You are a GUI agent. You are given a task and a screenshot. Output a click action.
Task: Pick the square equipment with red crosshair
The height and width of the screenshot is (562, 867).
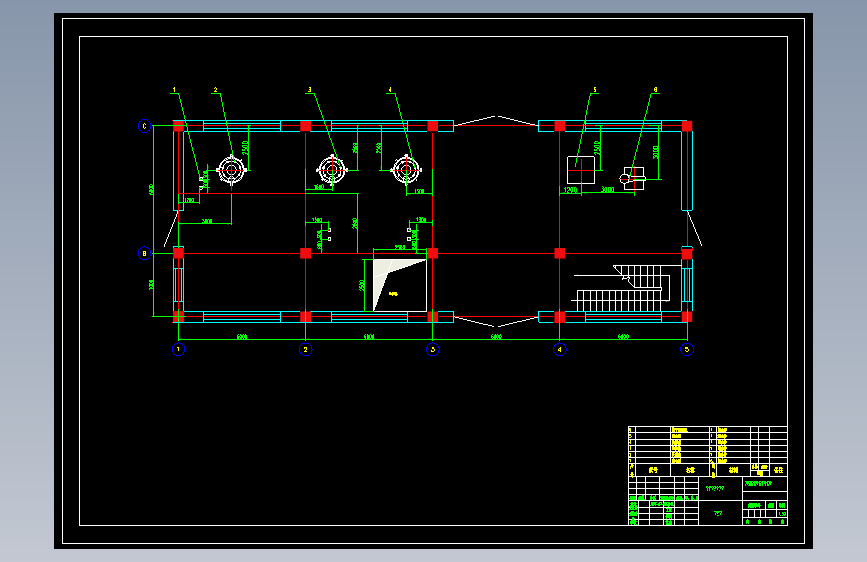click(581, 170)
